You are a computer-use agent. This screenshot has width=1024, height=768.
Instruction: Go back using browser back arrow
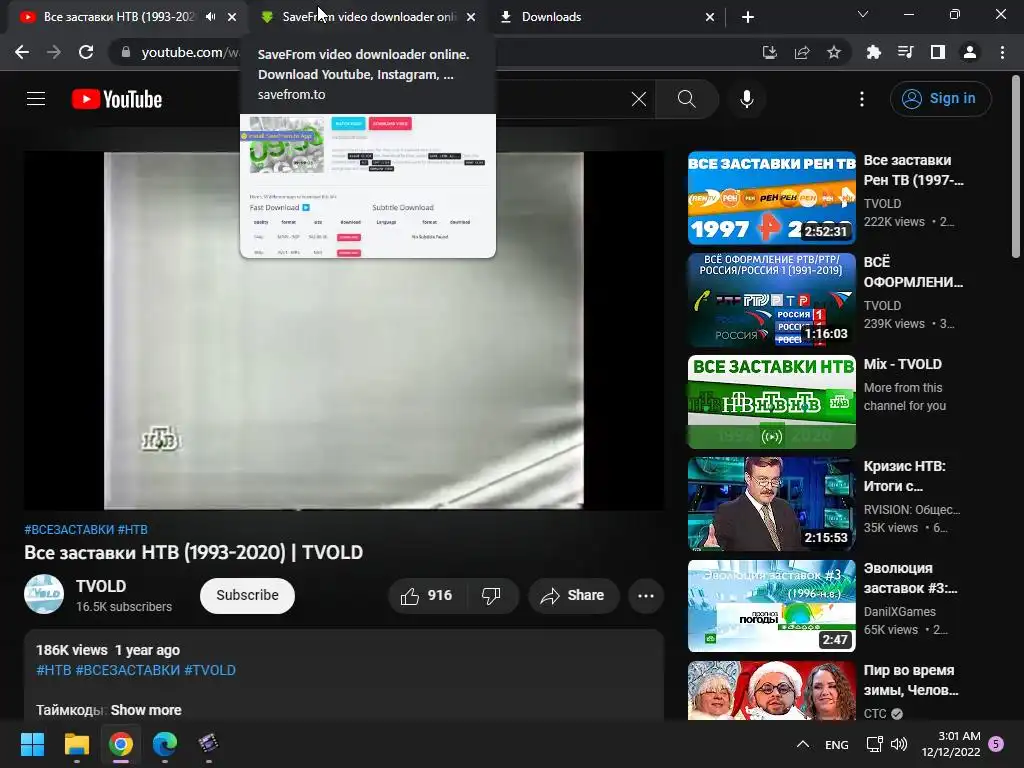(x=22, y=52)
